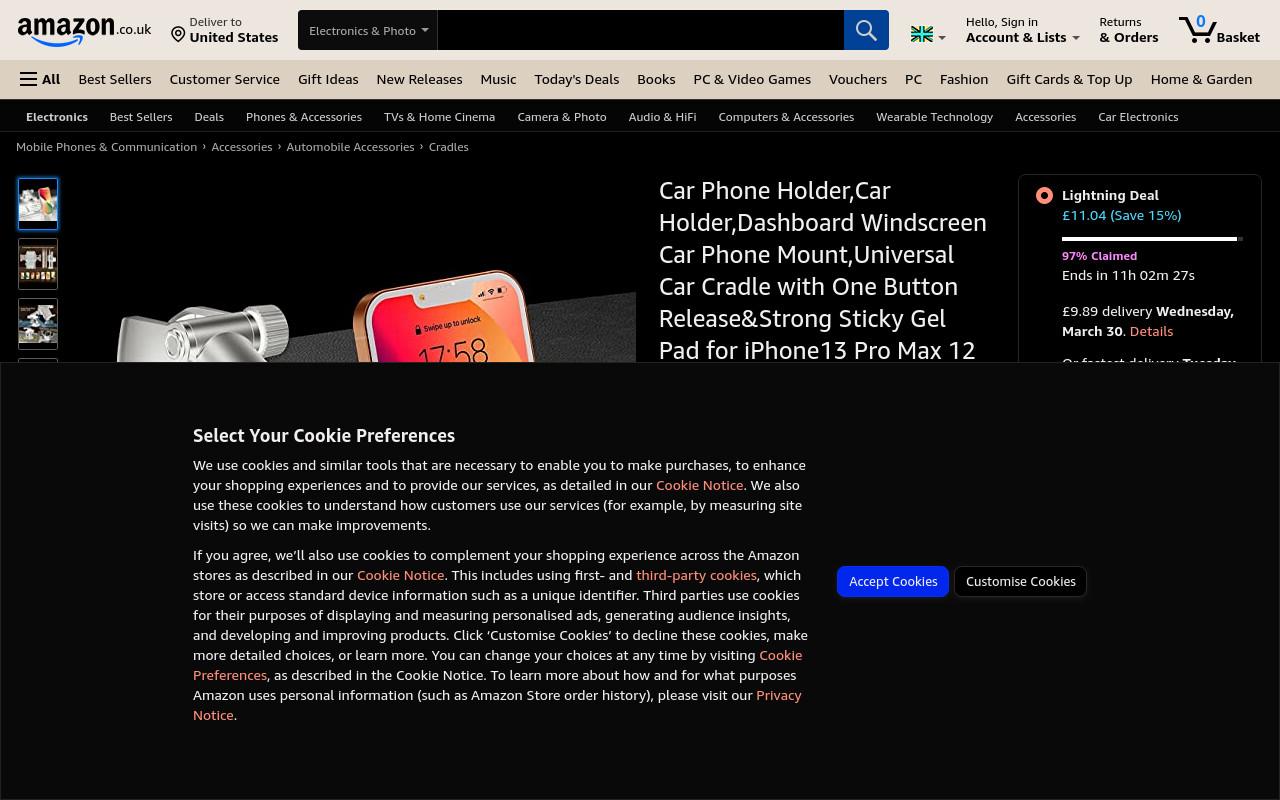Open Gift Cards & Top Up
The height and width of the screenshot is (800, 1280).
[1069, 79]
